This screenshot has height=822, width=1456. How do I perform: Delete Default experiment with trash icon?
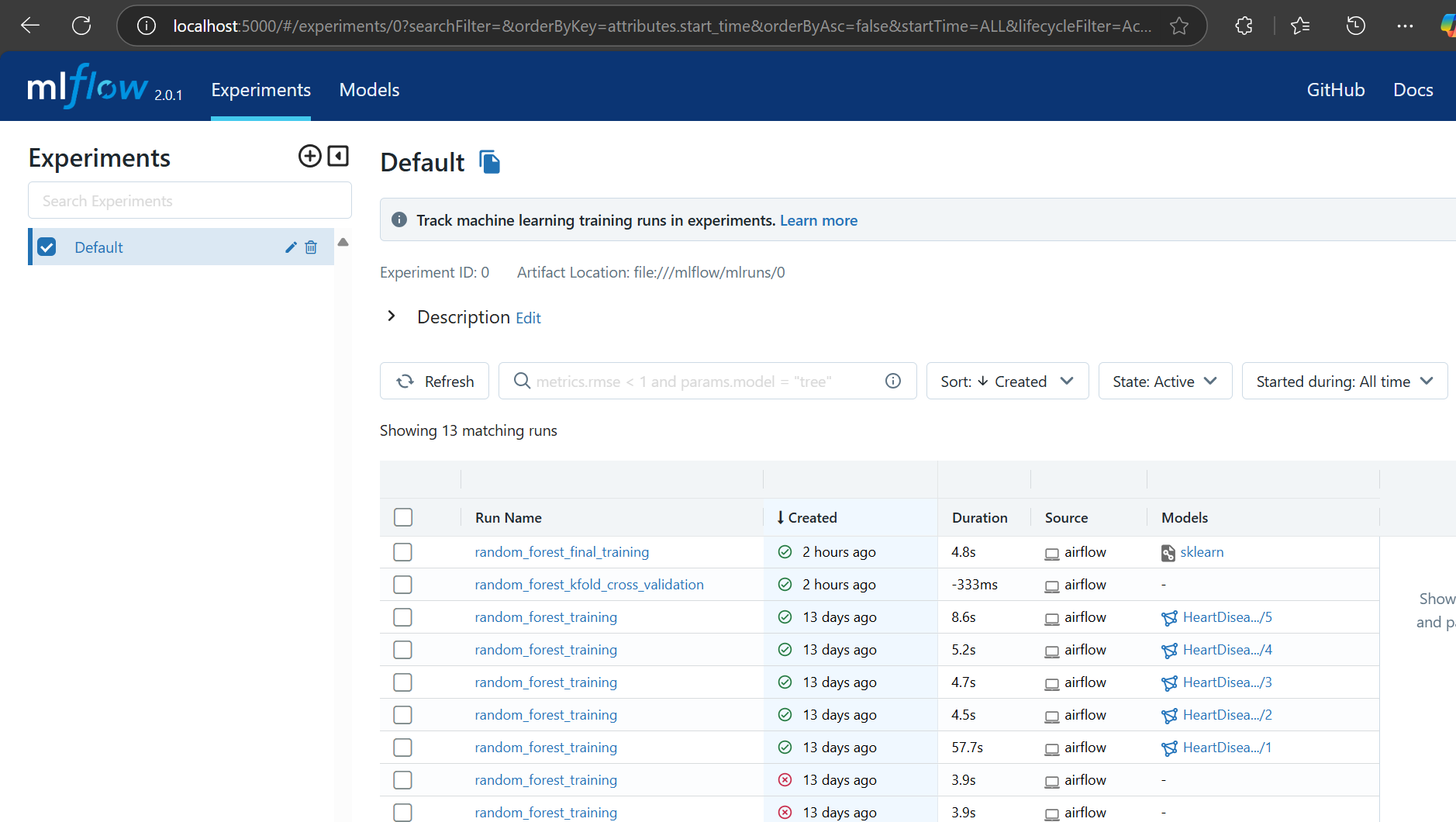[x=311, y=247]
